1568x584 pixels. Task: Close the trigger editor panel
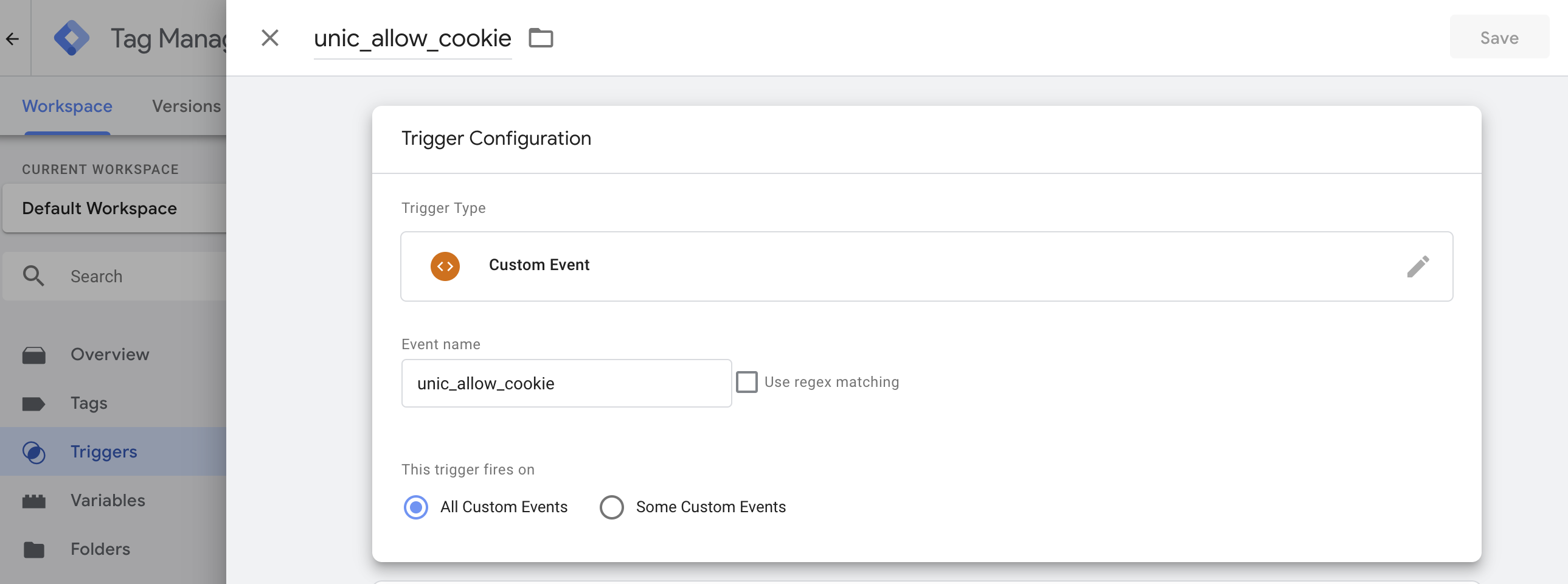pos(269,38)
